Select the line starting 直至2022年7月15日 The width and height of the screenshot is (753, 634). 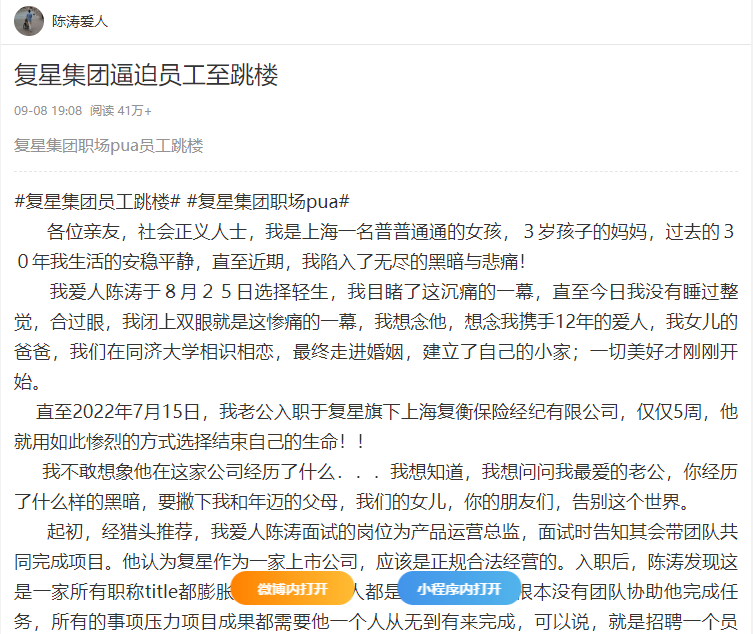[x=387, y=412]
